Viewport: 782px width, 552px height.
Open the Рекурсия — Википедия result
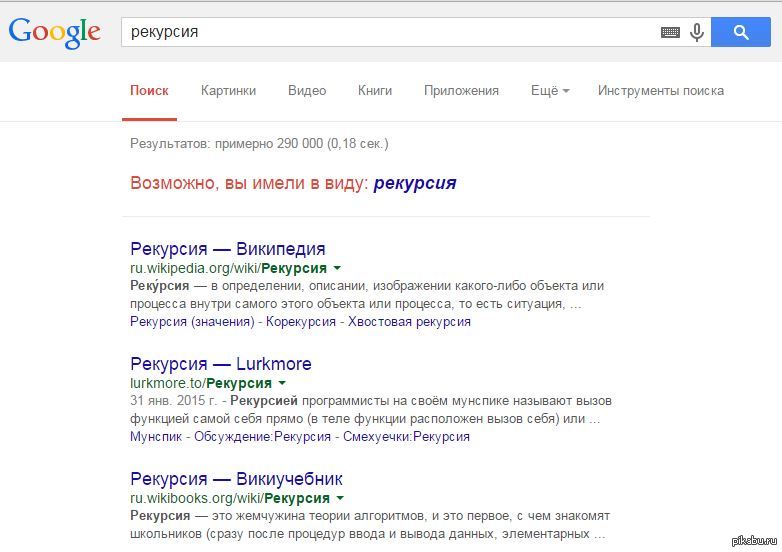228,248
